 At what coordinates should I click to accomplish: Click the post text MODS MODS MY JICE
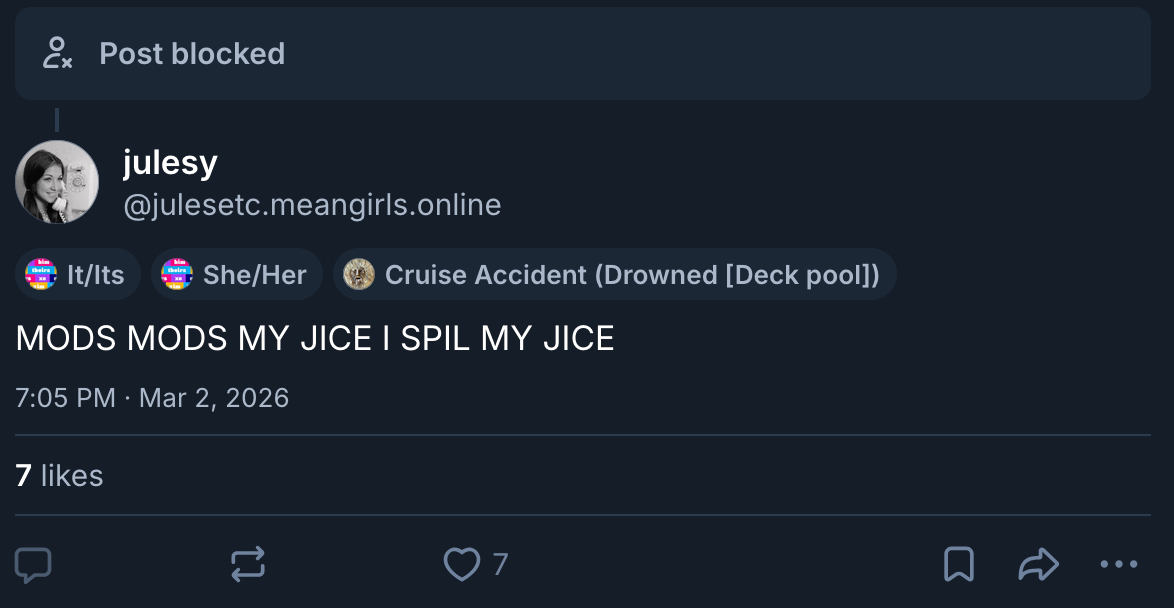(315, 339)
